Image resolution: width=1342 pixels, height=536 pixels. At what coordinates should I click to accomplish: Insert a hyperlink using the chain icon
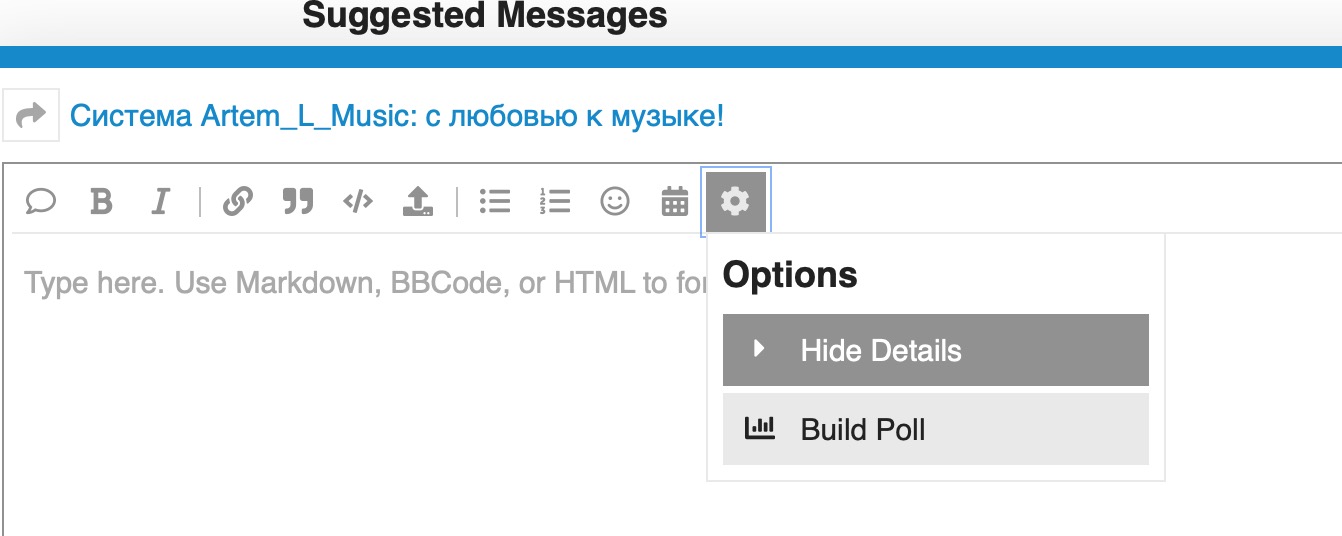[x=237, y=202]
